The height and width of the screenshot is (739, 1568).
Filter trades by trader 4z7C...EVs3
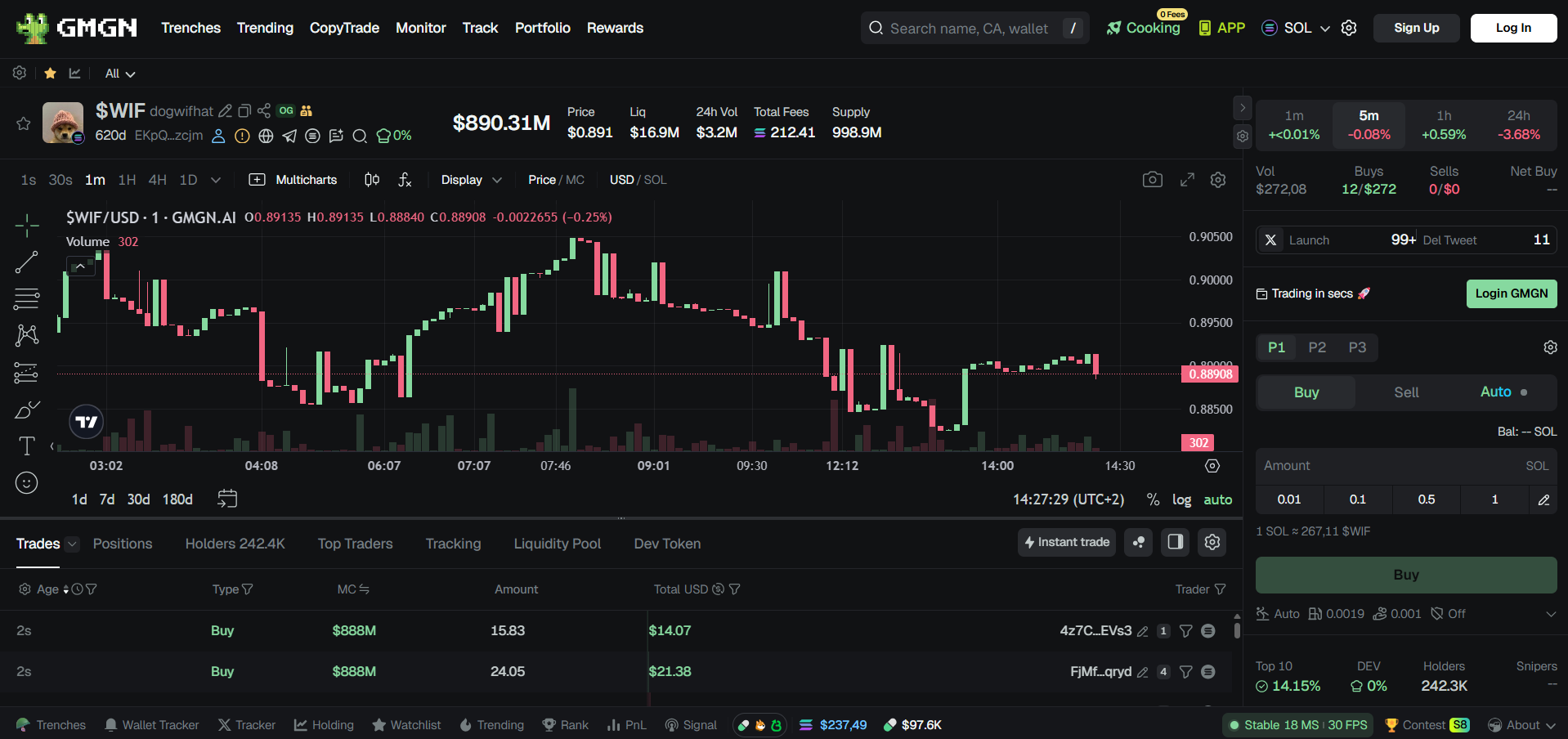point(1185,631)
